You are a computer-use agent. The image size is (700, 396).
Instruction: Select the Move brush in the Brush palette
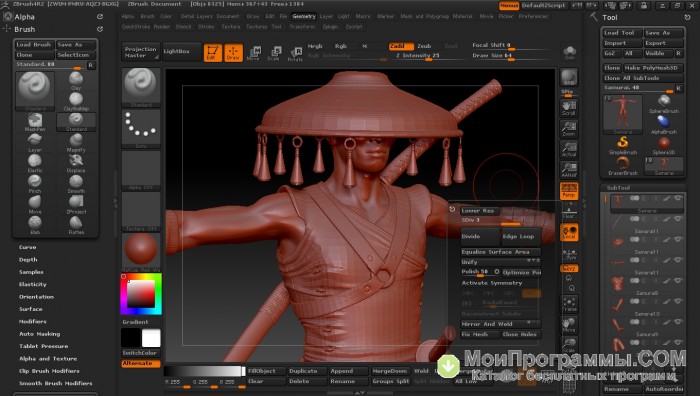coord(35,204)
